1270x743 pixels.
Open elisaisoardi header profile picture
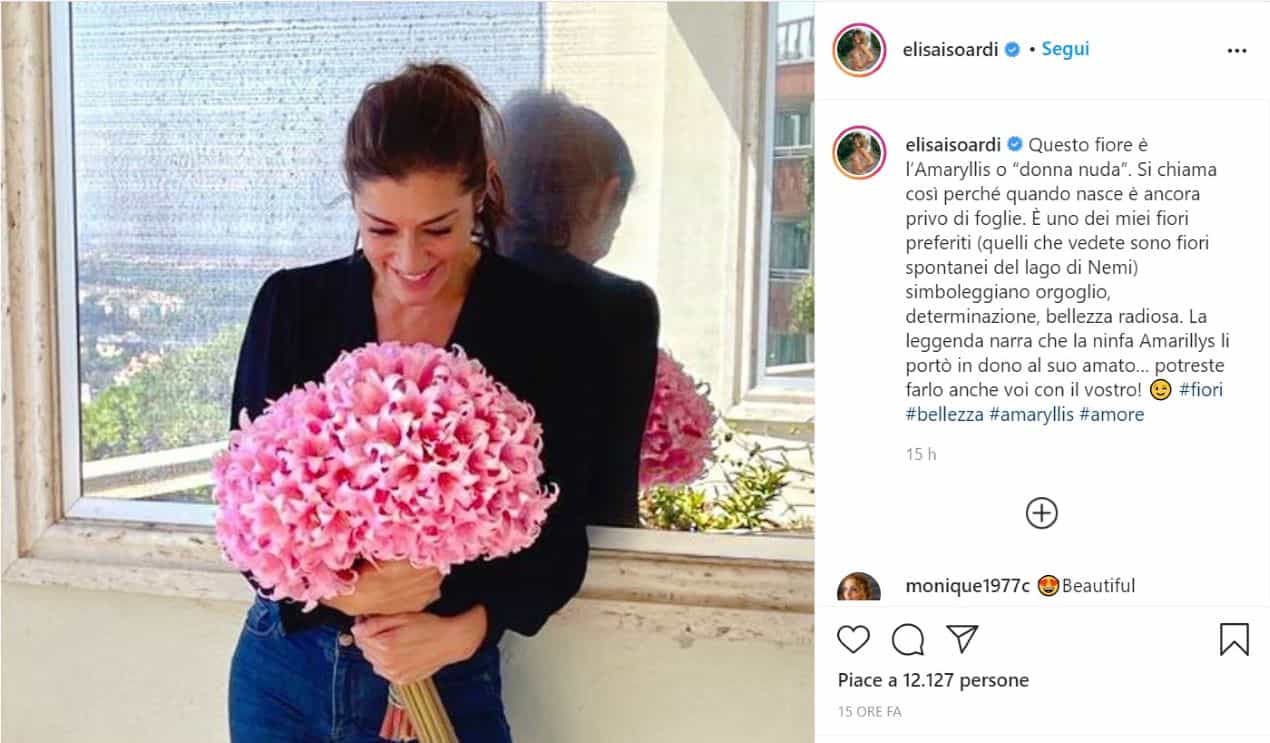pos(859,50)
